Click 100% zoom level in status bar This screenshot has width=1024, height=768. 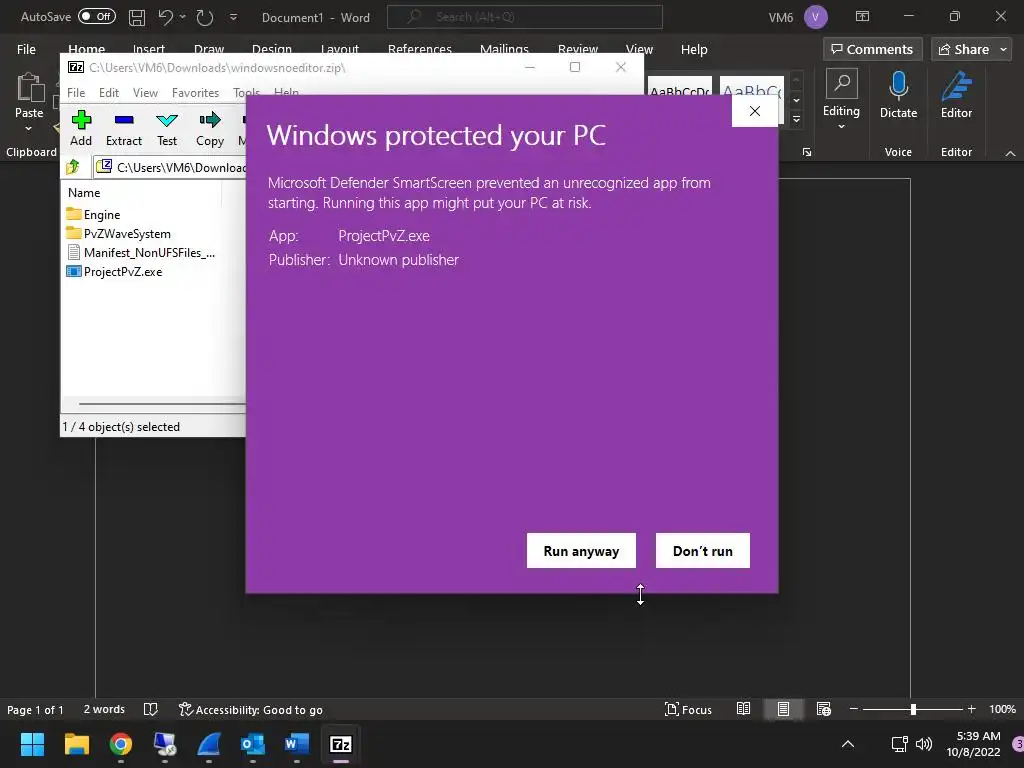tap(1002, 709)
